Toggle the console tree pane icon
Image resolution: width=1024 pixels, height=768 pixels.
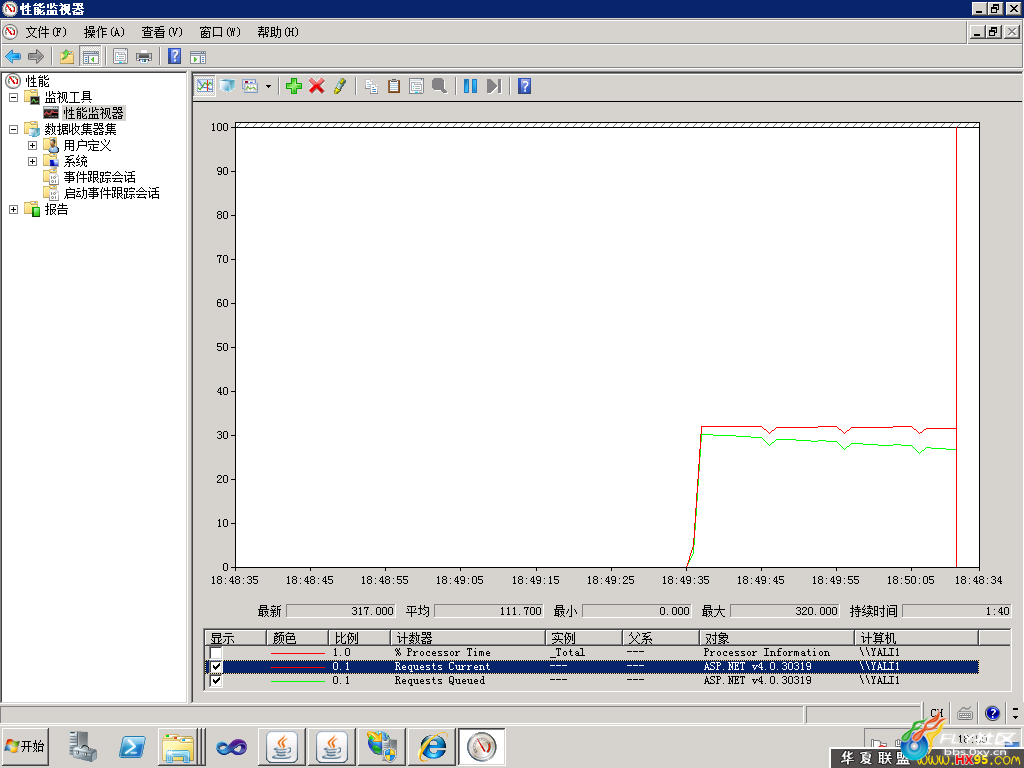[x=90, y=57]
